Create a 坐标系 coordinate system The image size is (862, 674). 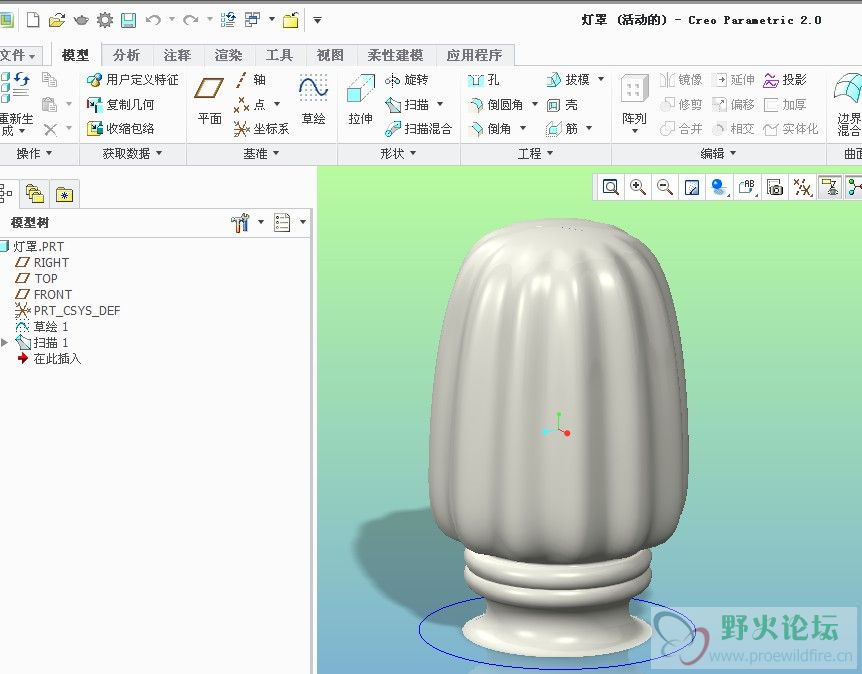click(262, 129)
